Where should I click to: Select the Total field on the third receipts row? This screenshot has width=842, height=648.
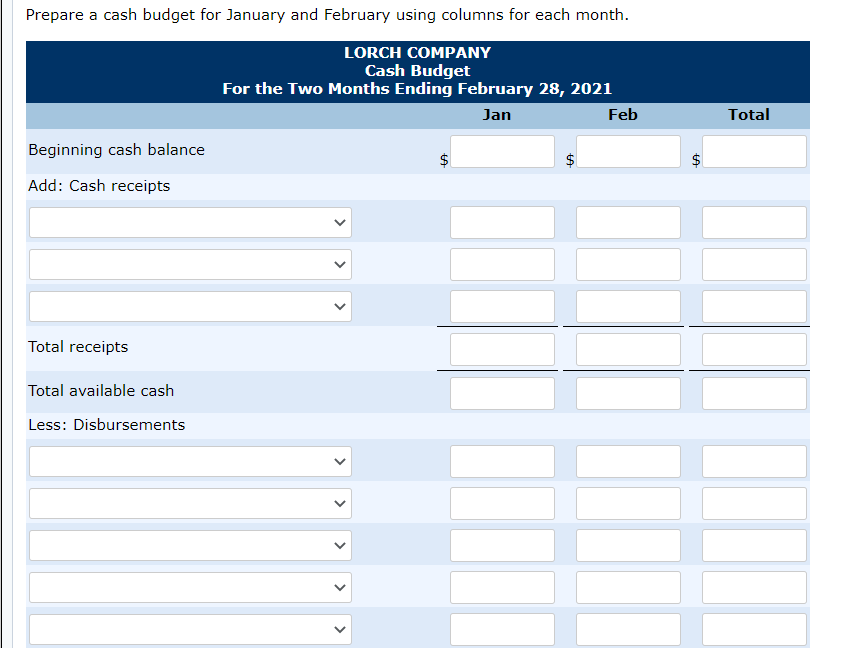754,306
